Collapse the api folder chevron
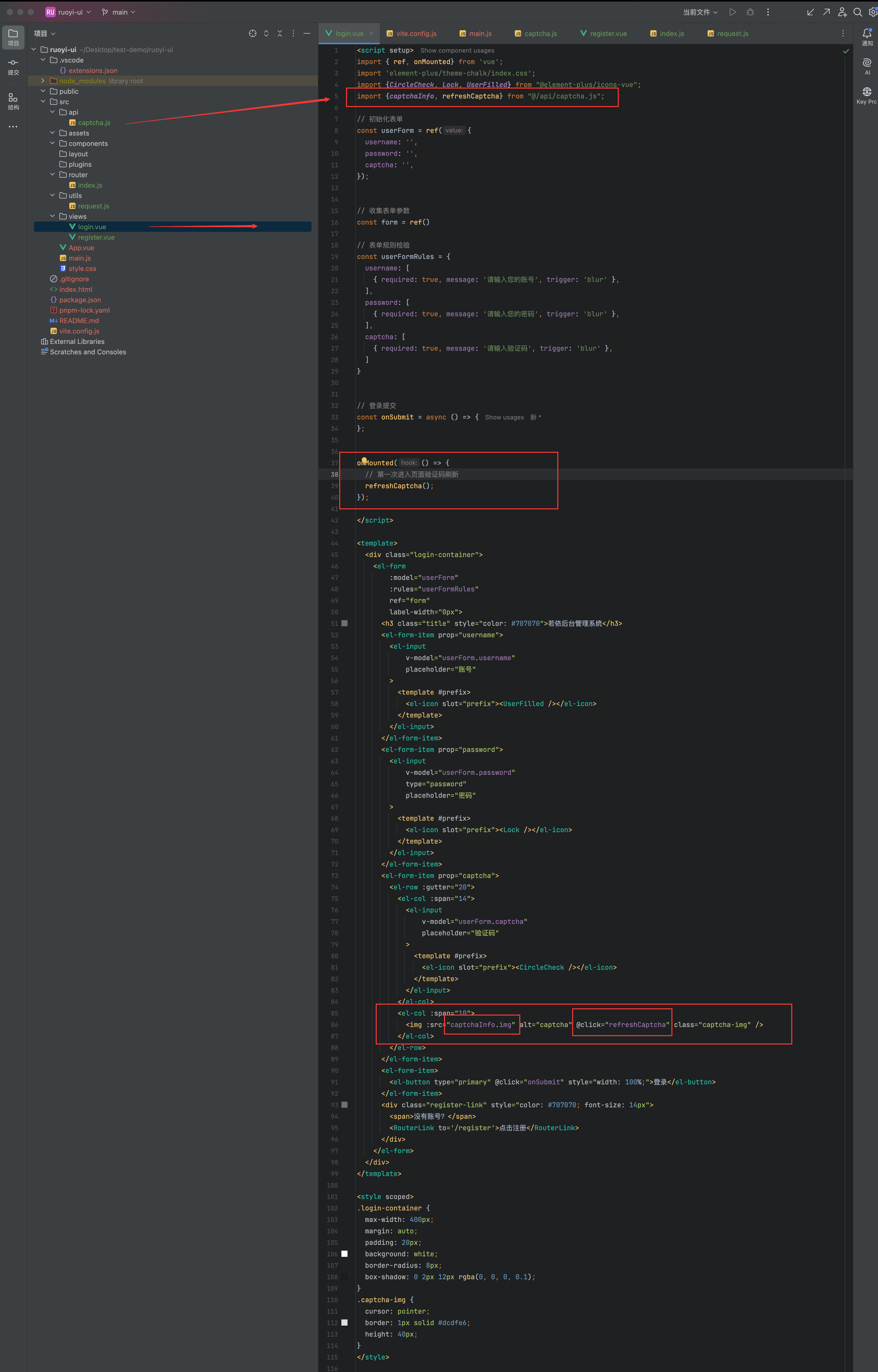The image size is (878, 1372). click(x=52, y=112)
